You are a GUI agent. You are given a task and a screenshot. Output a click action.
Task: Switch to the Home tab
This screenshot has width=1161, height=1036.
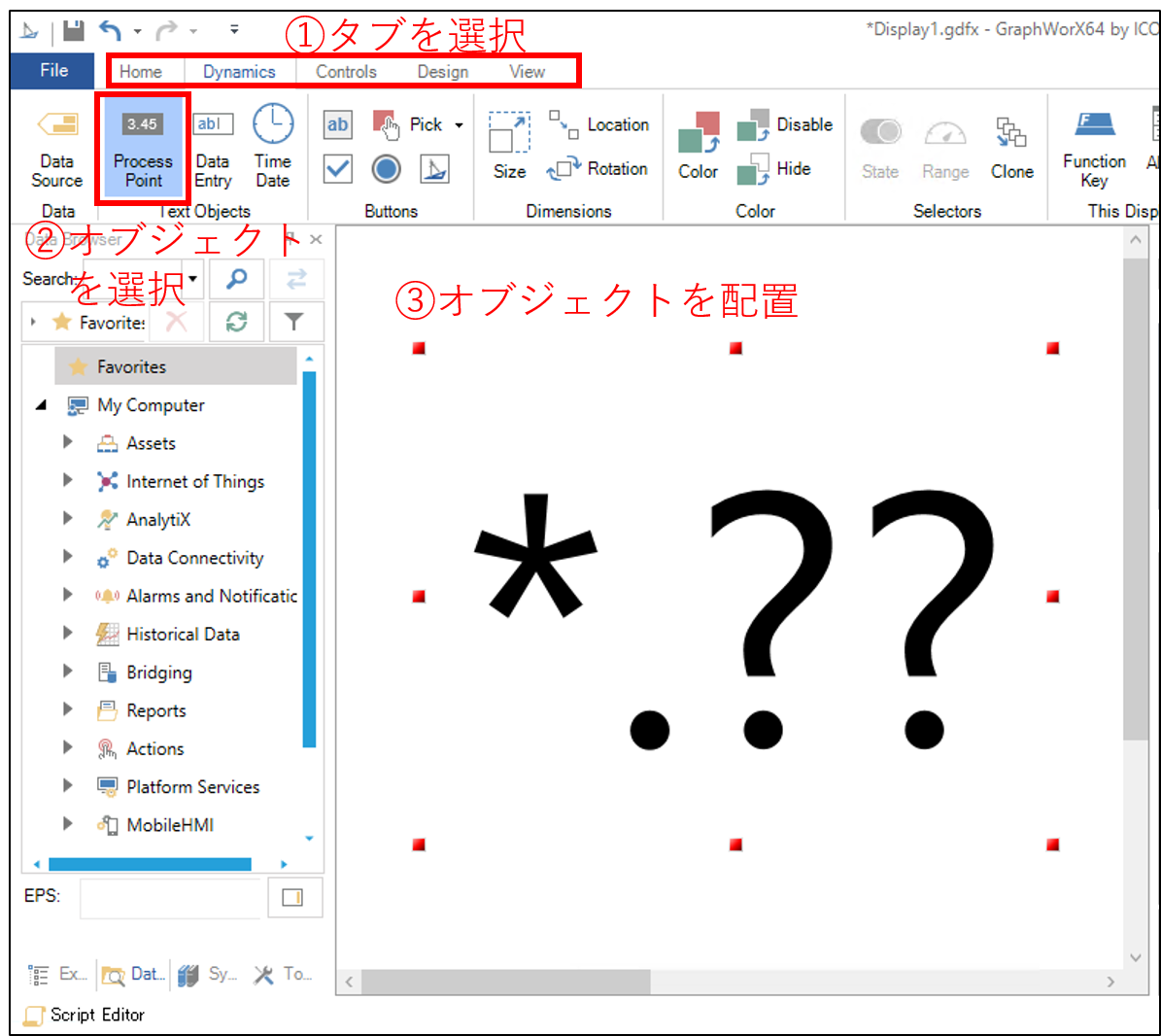[141, 72]
